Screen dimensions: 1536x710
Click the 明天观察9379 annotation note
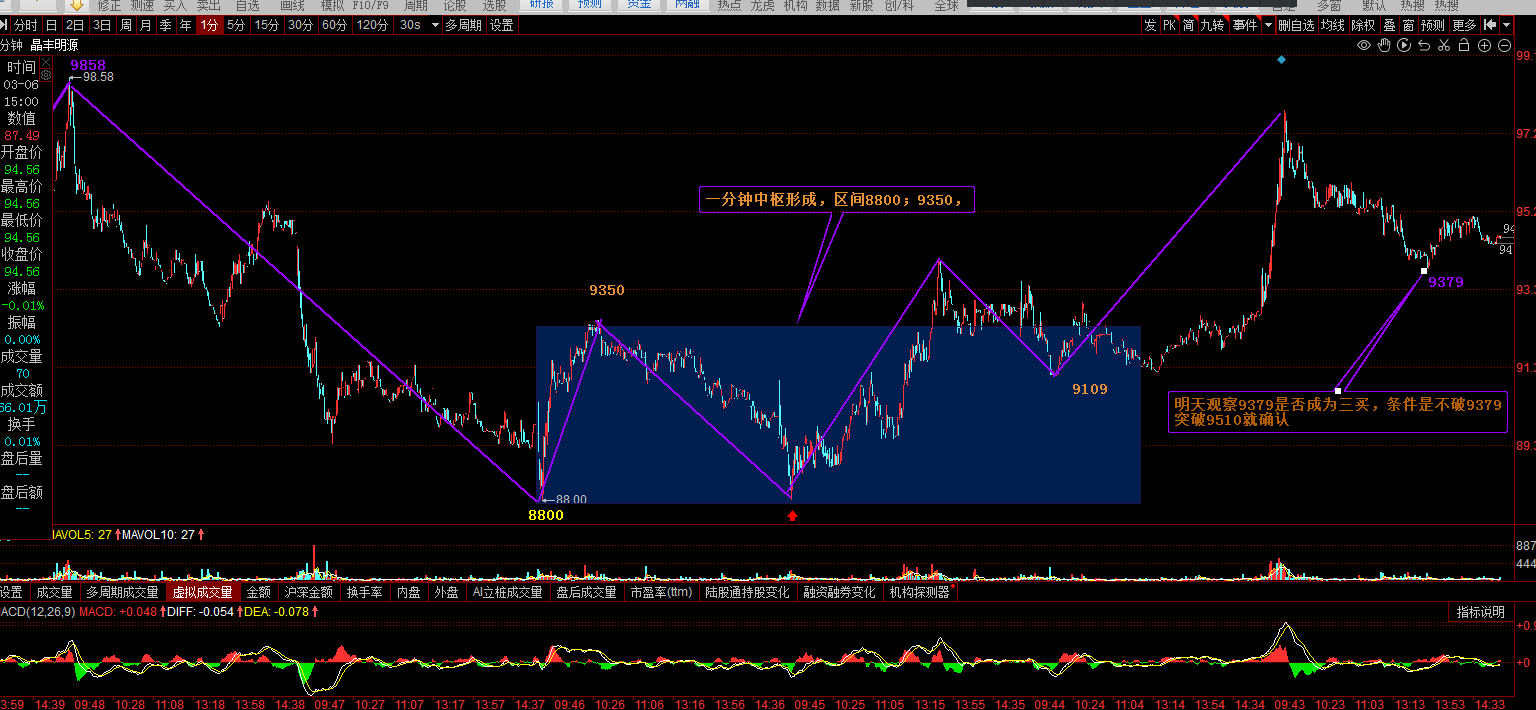[1338, 412]
